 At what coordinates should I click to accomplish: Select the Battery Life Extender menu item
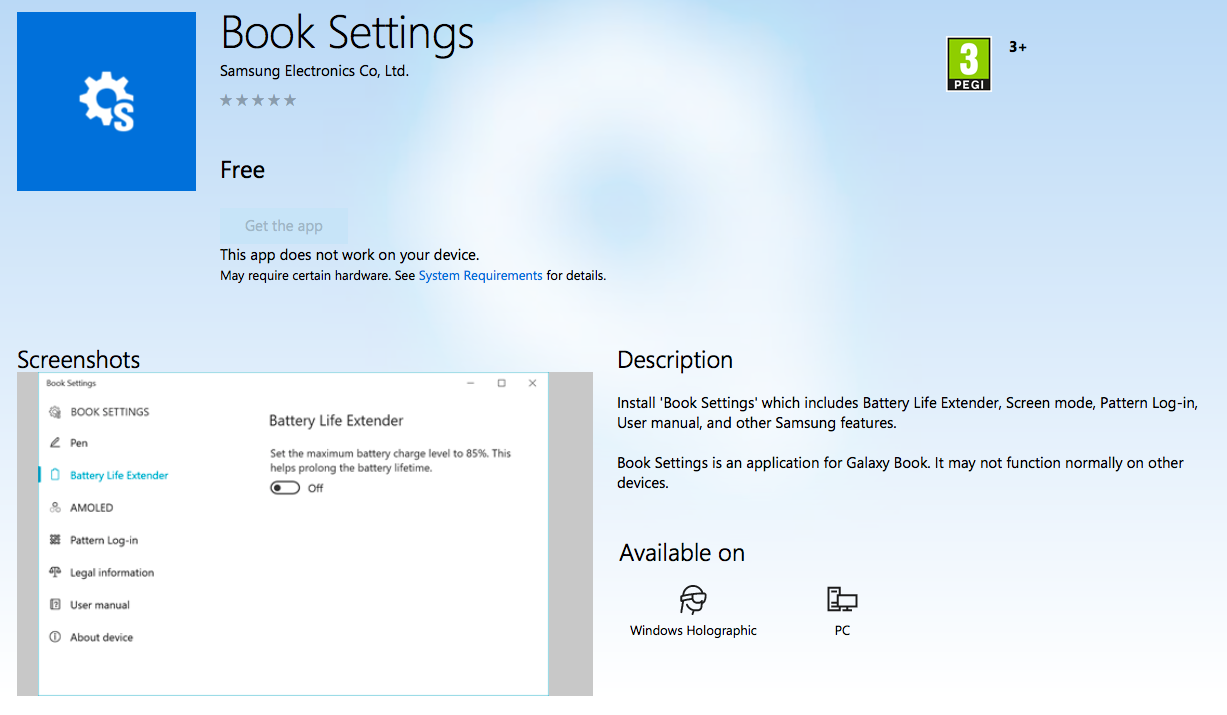pos(119,476)
